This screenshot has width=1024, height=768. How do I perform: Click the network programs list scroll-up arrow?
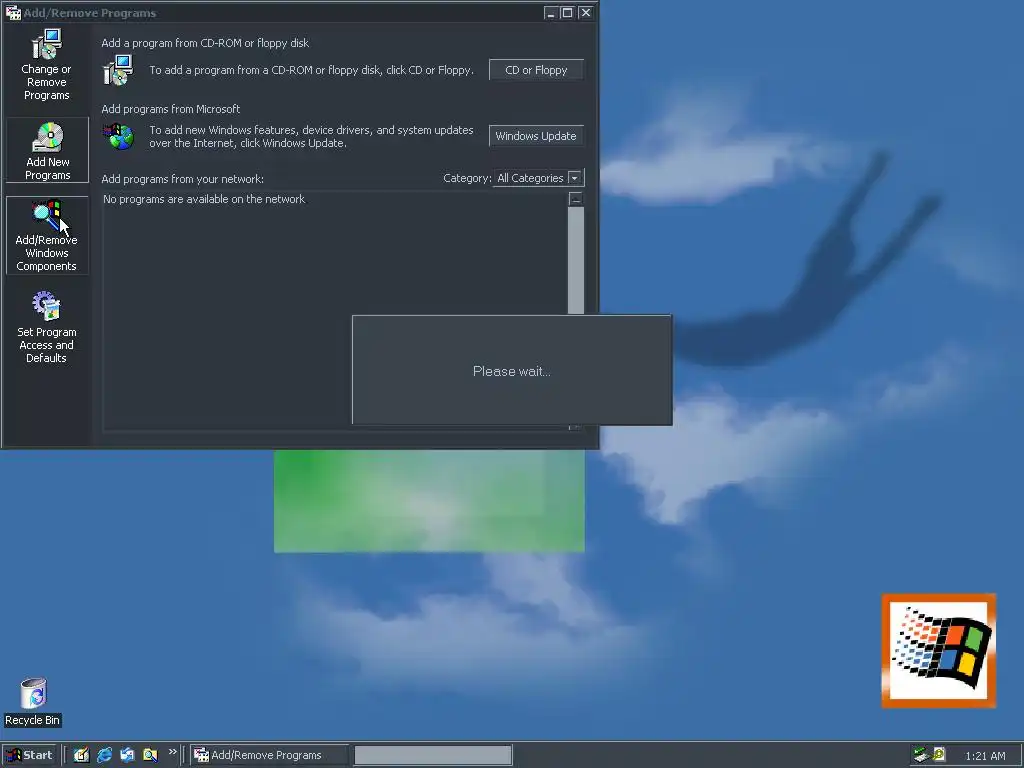[x=575, y=199]
